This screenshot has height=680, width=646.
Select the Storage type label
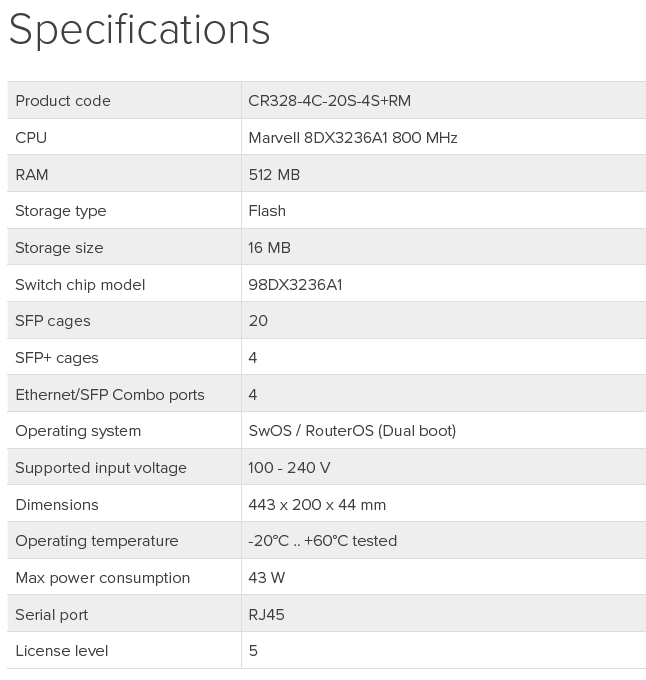[x=61, y=211]
